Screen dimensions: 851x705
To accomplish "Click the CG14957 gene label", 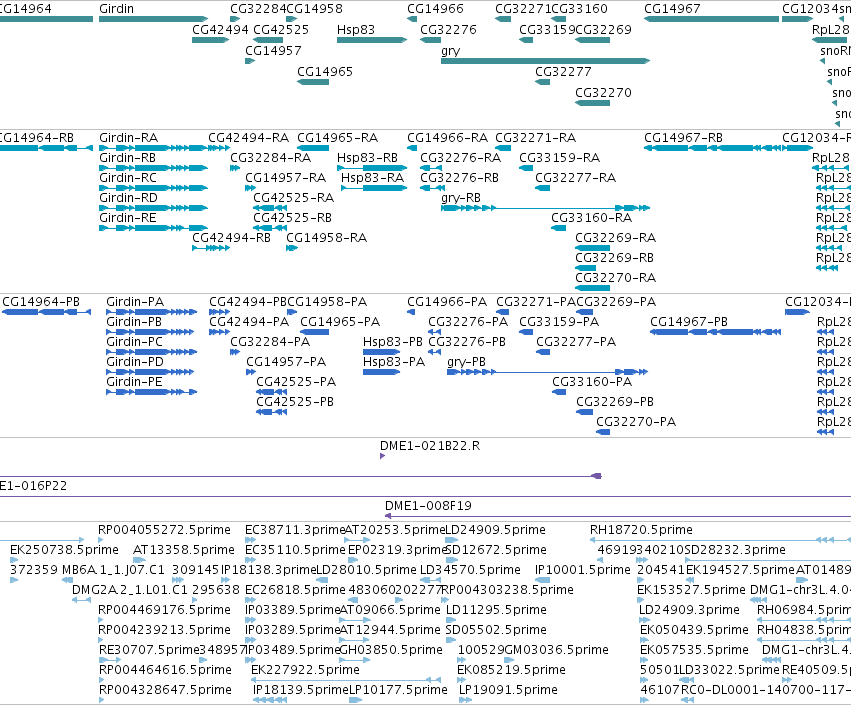I will [273, 51].
